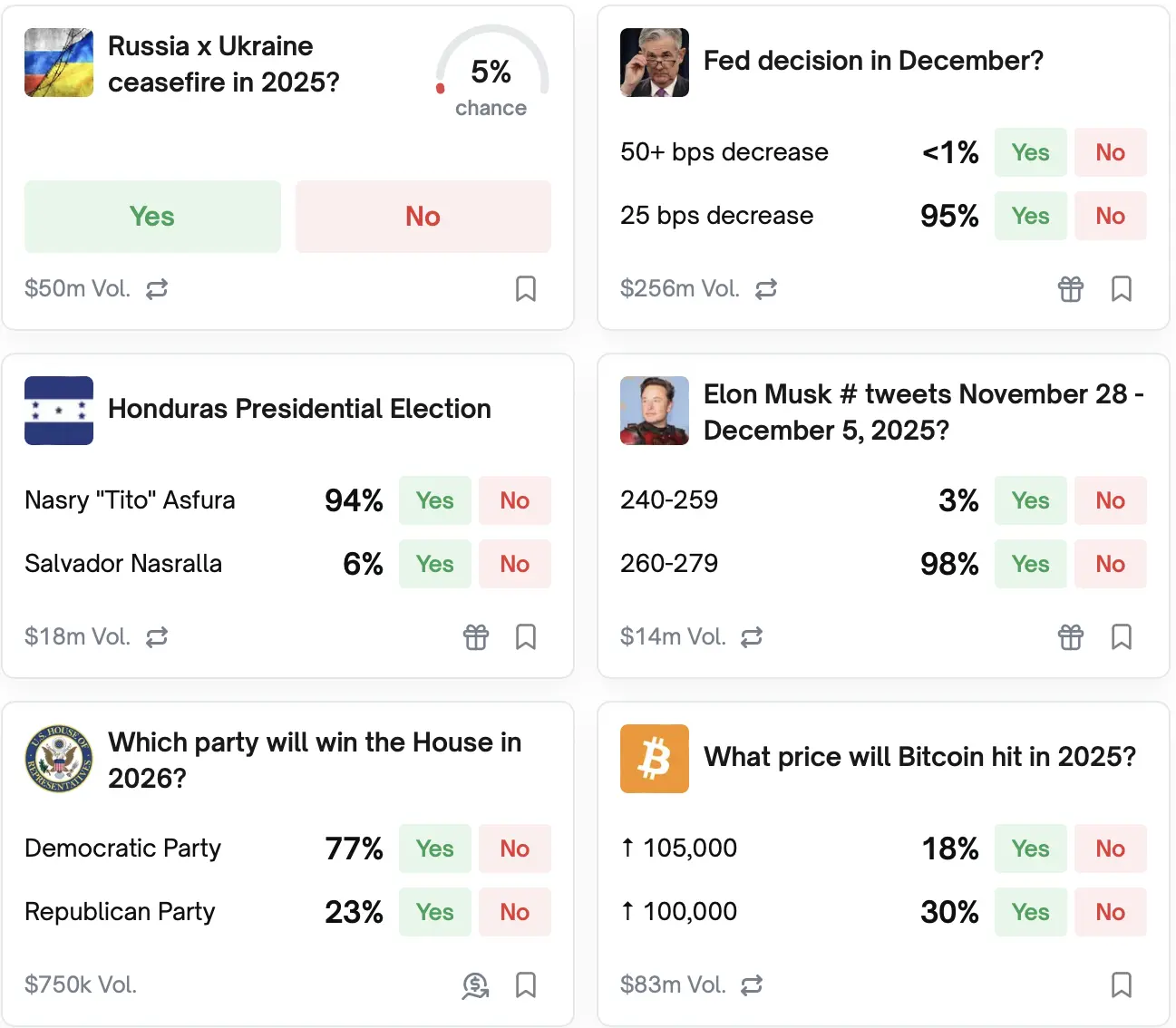This screenshot has width=1176, height=1028.
Task: Open gift rewards on Elon Musk tweets card
Action: pyautogui.click(x=1070, y=636)
